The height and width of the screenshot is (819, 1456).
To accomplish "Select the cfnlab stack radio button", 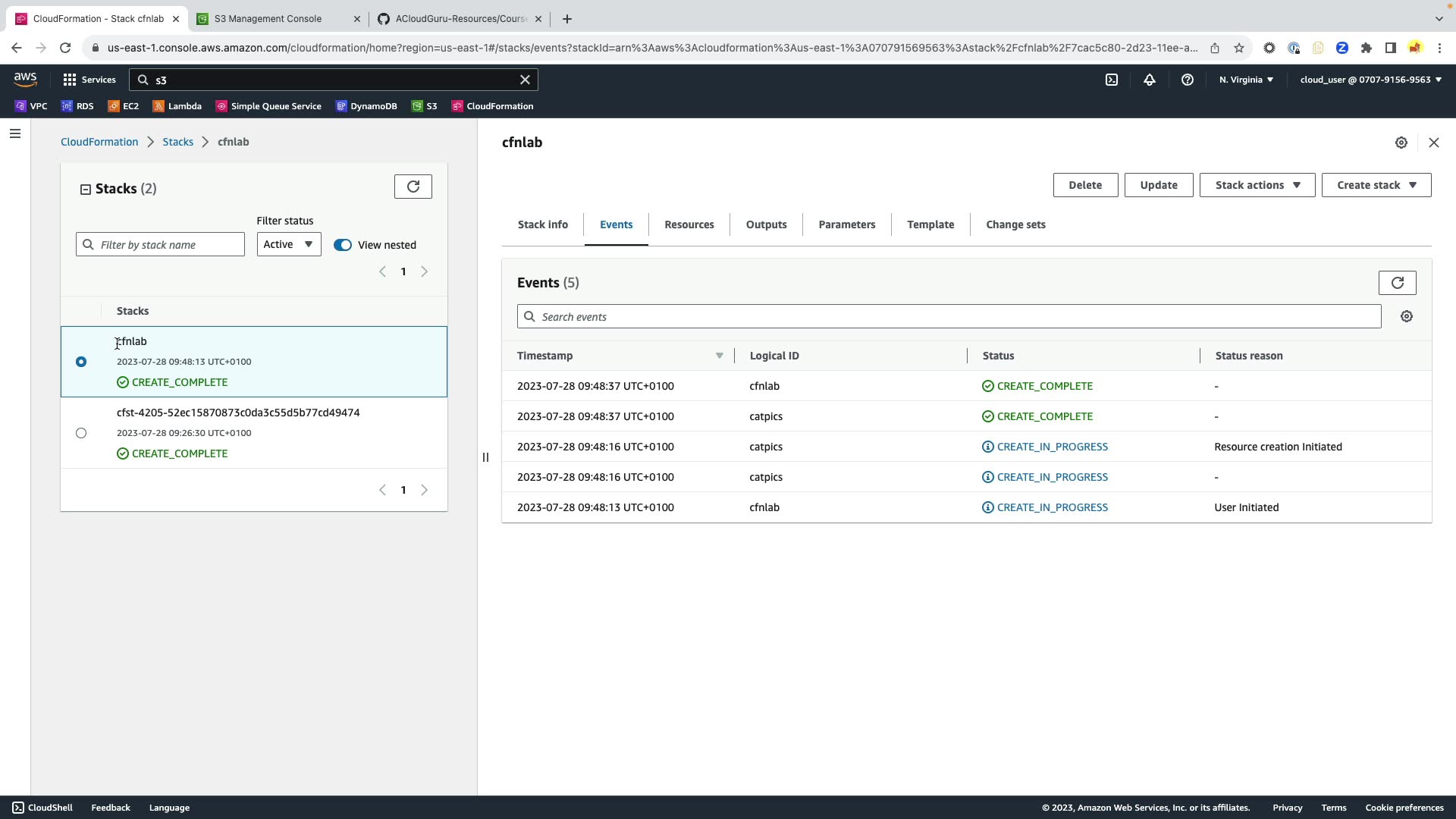I will (x=81, y=362).
